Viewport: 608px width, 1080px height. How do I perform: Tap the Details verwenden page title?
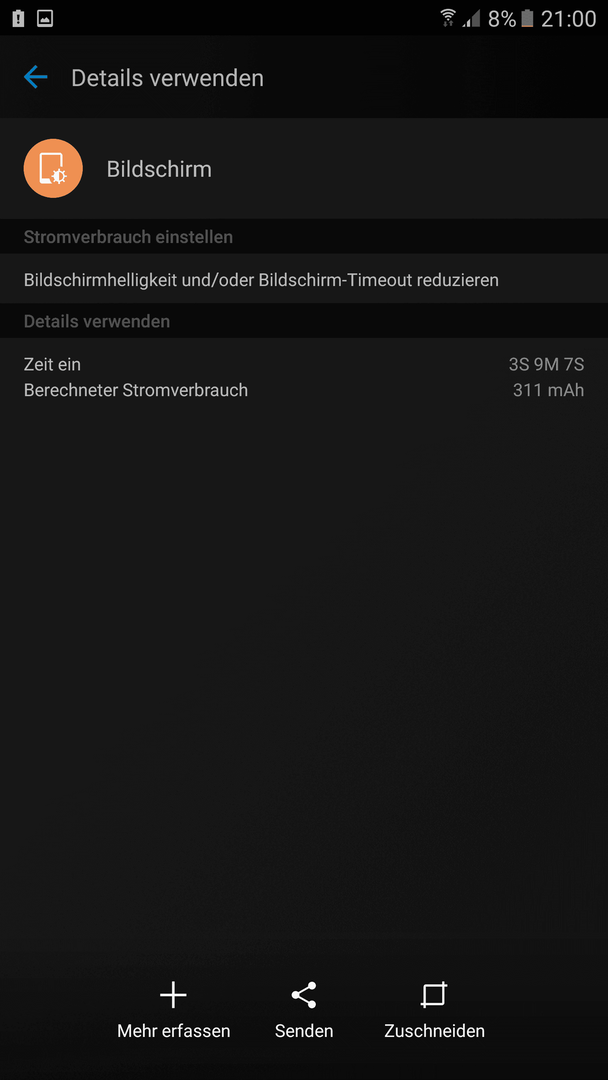coord(167,78)
